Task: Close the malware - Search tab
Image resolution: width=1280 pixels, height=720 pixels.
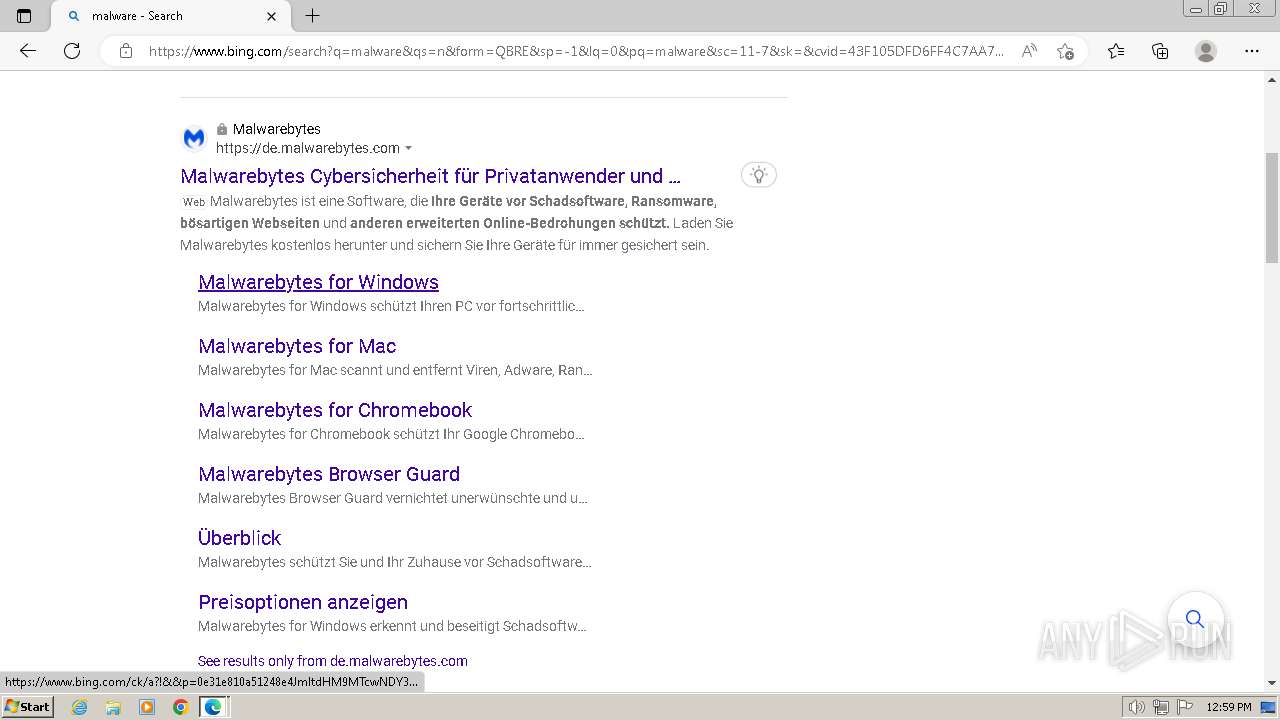Action: tap(272, 16)
